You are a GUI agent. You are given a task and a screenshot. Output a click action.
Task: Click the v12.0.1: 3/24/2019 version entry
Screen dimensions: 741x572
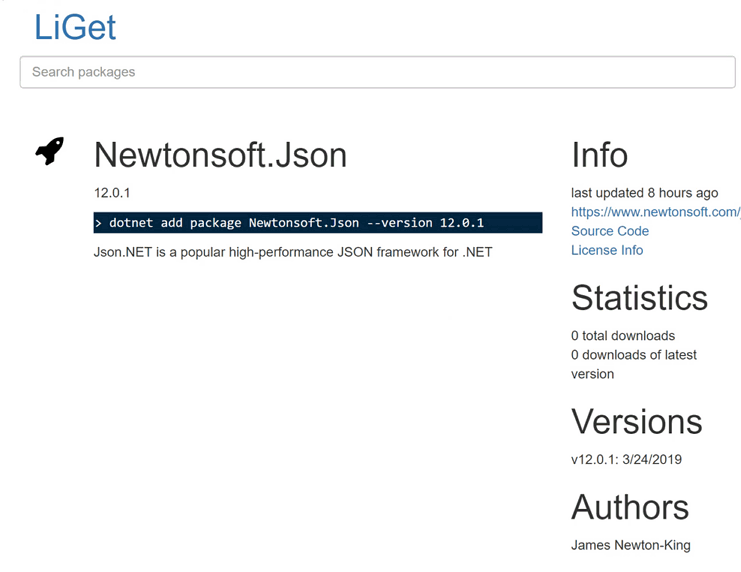click(x=626, y=459)
